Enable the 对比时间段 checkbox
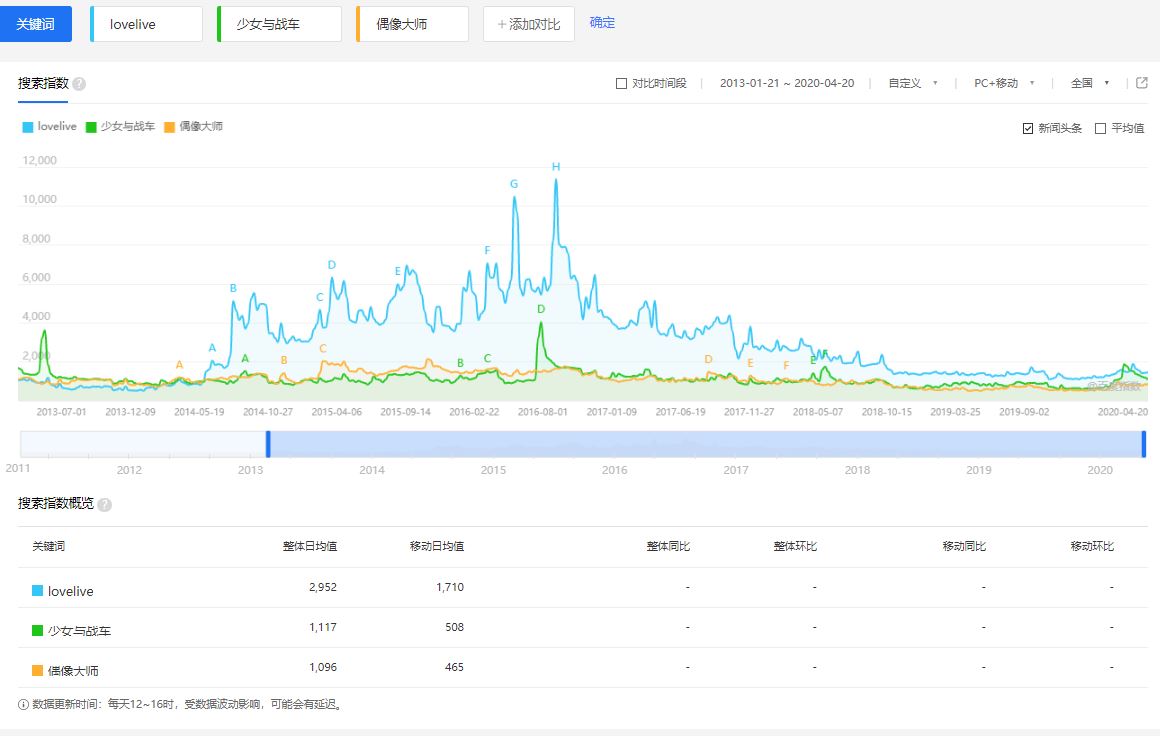 coord(621,84)
